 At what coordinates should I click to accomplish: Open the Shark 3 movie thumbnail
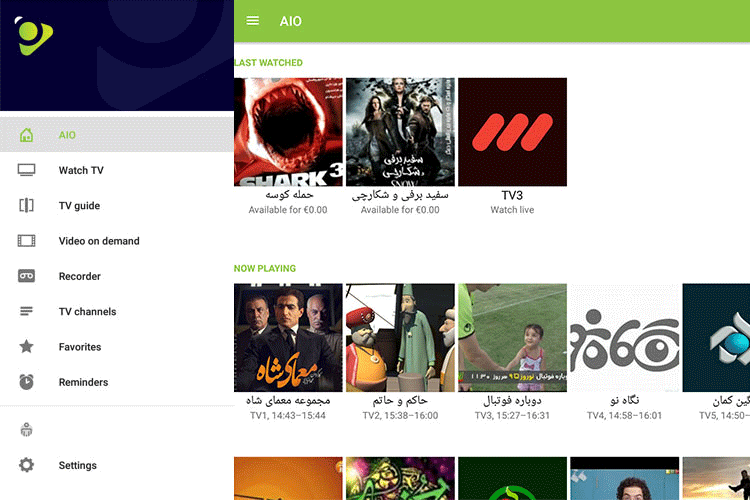click(288, 132)
